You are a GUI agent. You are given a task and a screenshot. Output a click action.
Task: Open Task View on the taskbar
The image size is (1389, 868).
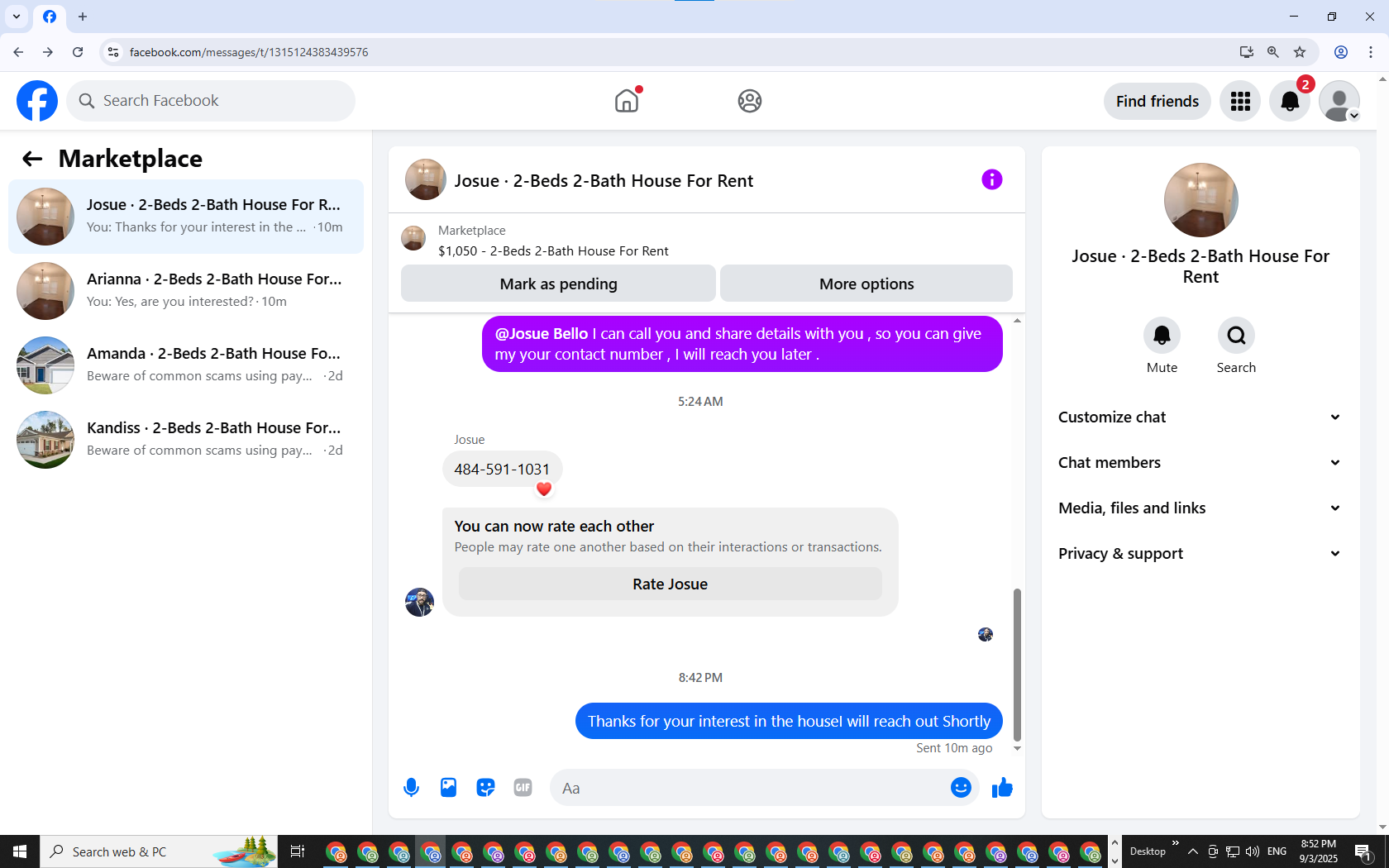298,851
